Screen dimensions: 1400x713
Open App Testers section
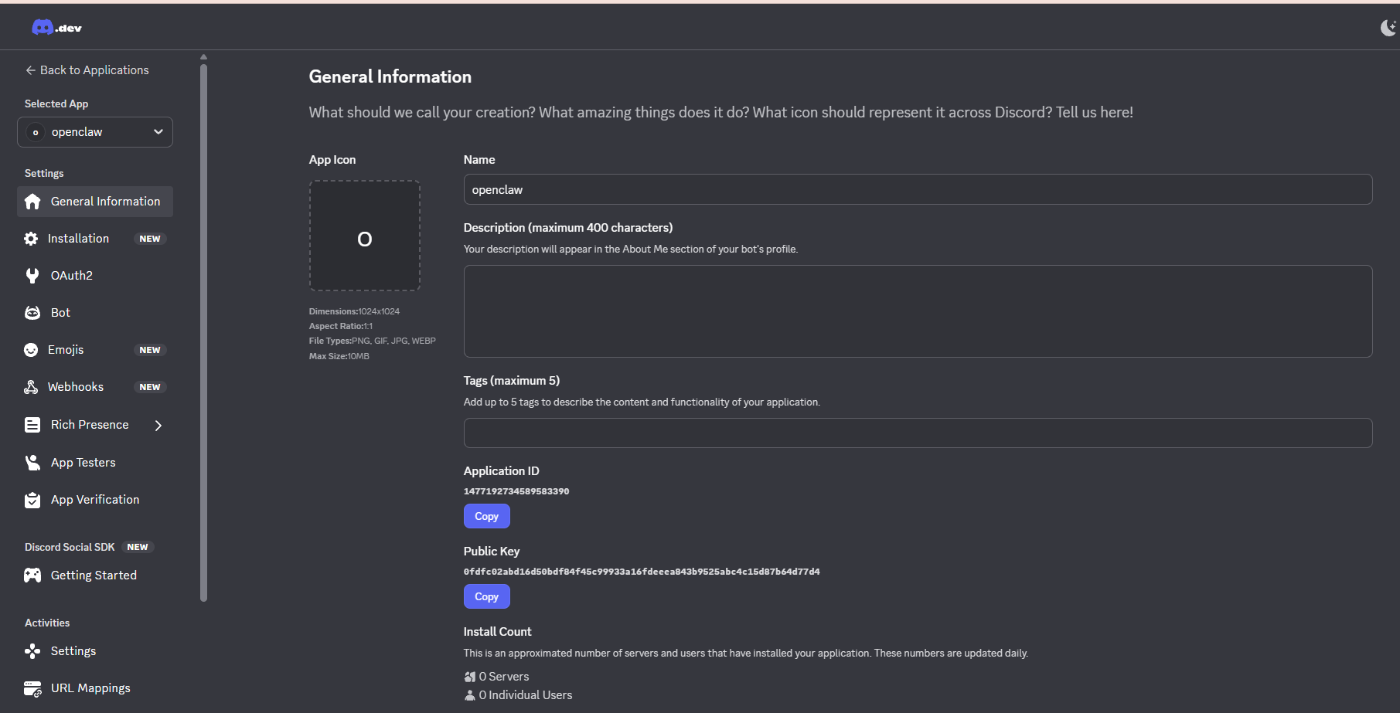point(82,463)
